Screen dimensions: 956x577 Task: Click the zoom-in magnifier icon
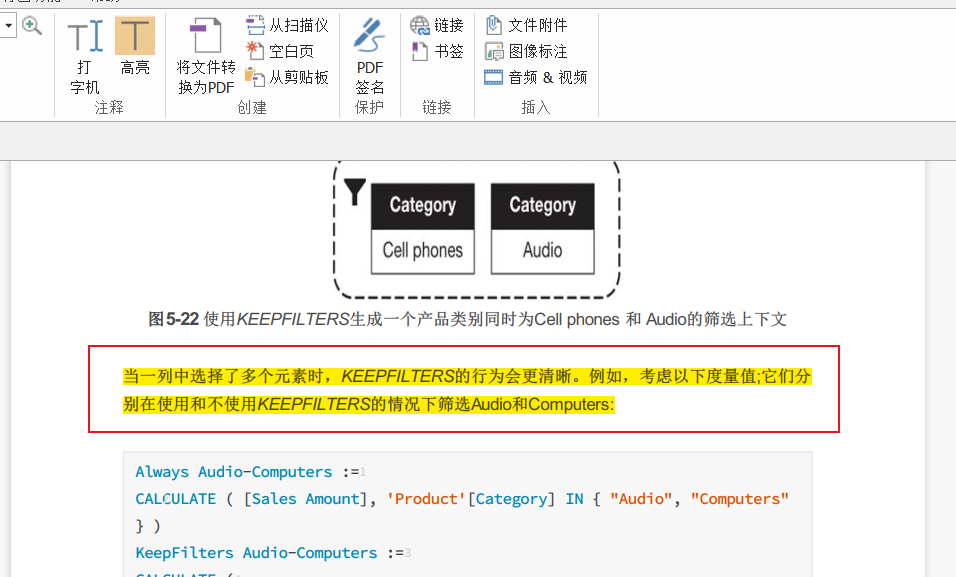[32, 26]
